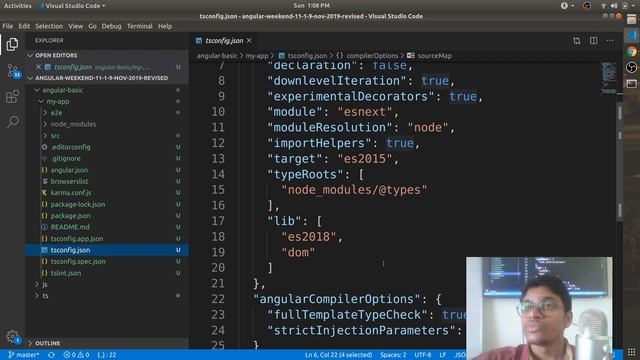The width and height of the screenshot is (640, 360).
Task: Select the tsconfig.json editor tab
Action: (224, 41)
